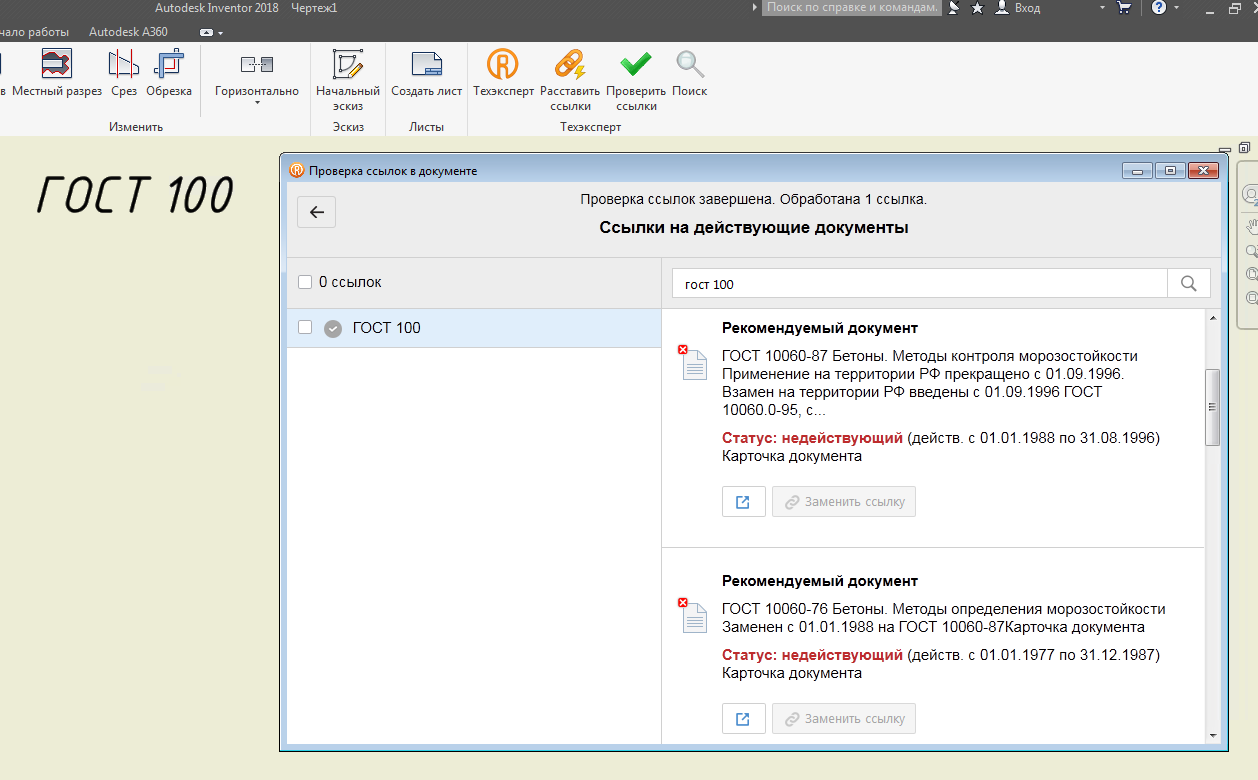Open Поиск magnifier tool in ribbon
Viewport: 1258px width, 780px height.
(689, 66)
